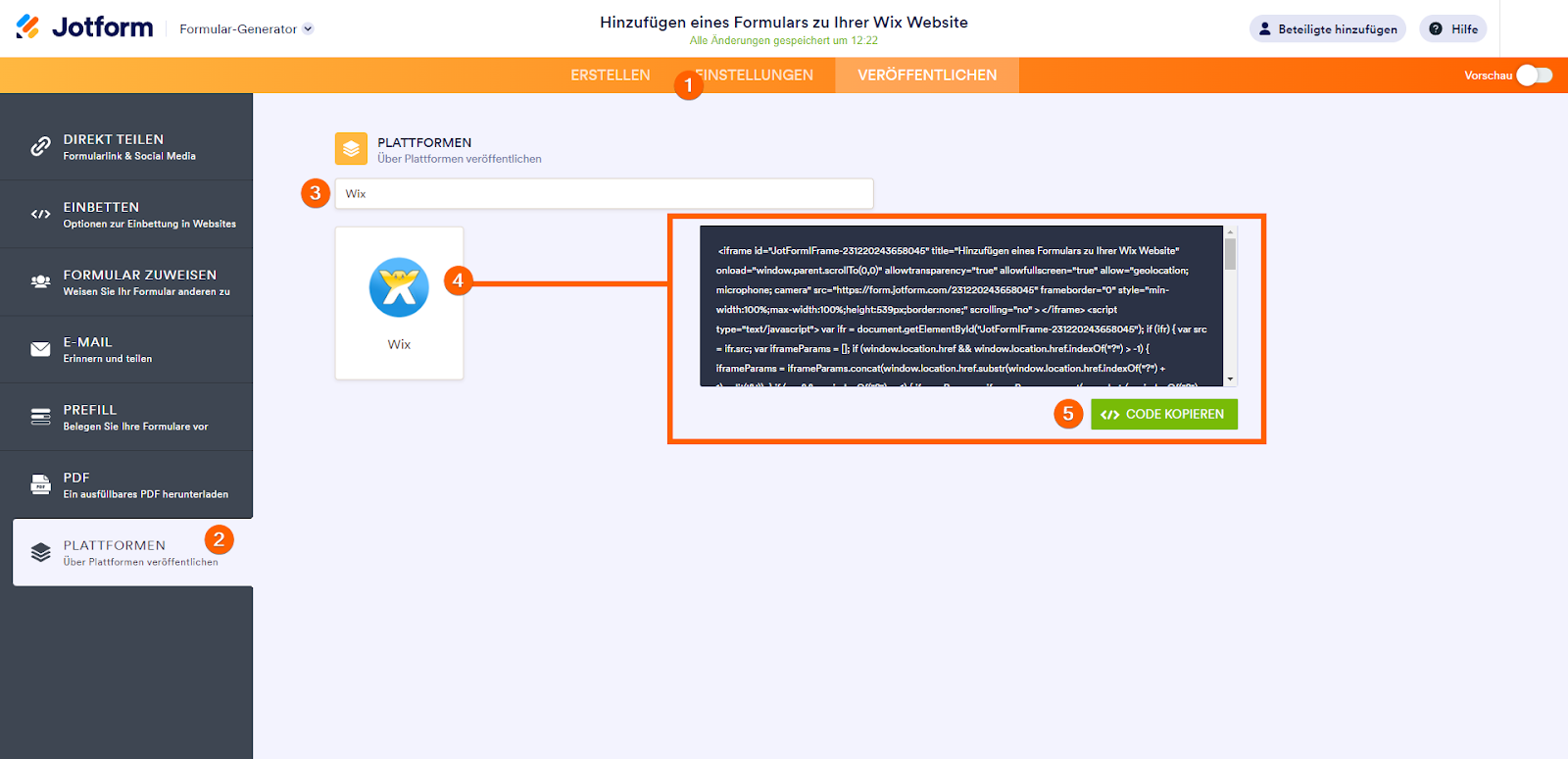
Task: Switch to the ERSTELLEN tab
Action: [x=611, y=76]
